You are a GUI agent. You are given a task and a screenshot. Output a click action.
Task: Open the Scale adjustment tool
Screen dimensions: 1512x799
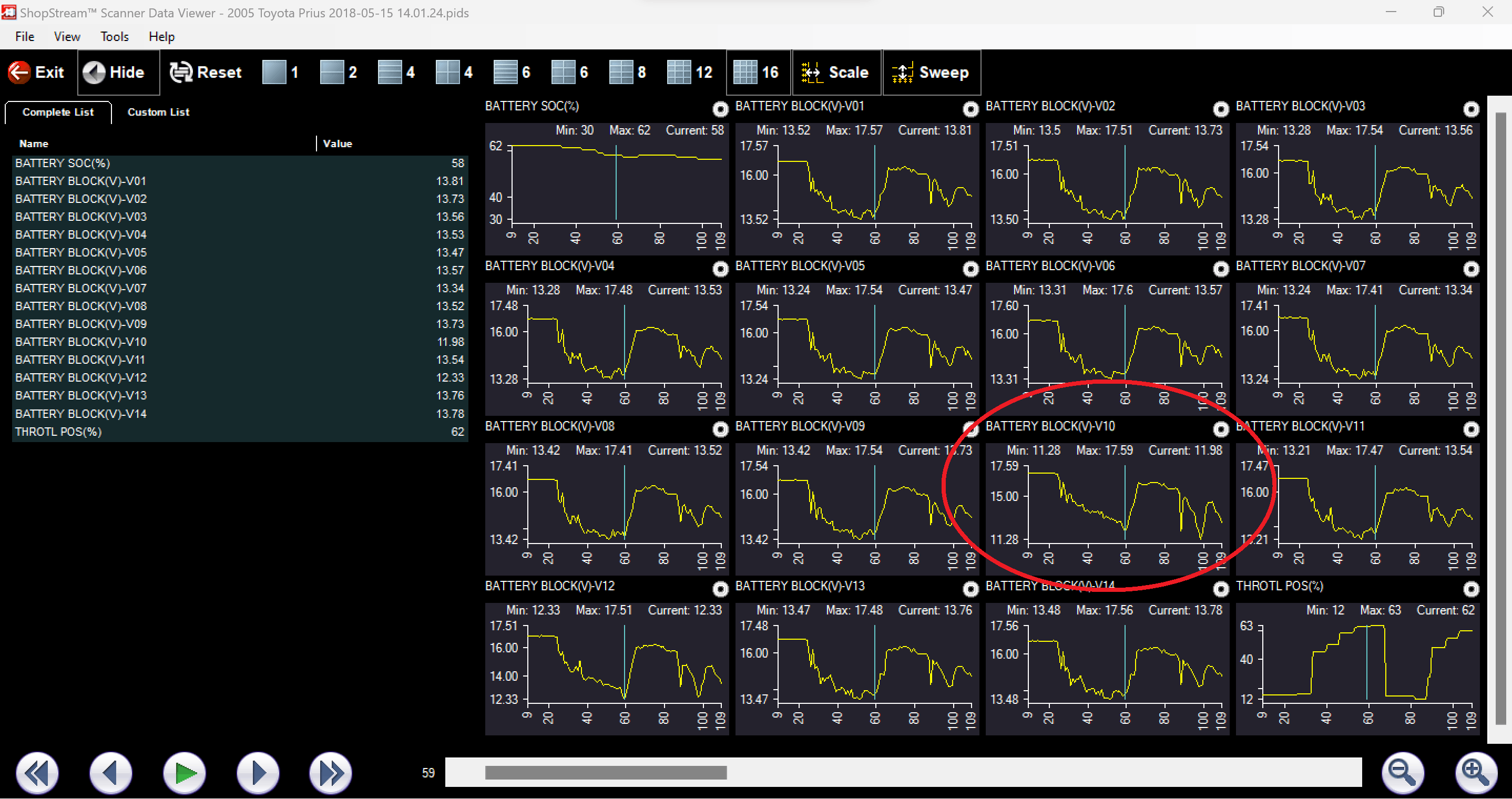836,72
